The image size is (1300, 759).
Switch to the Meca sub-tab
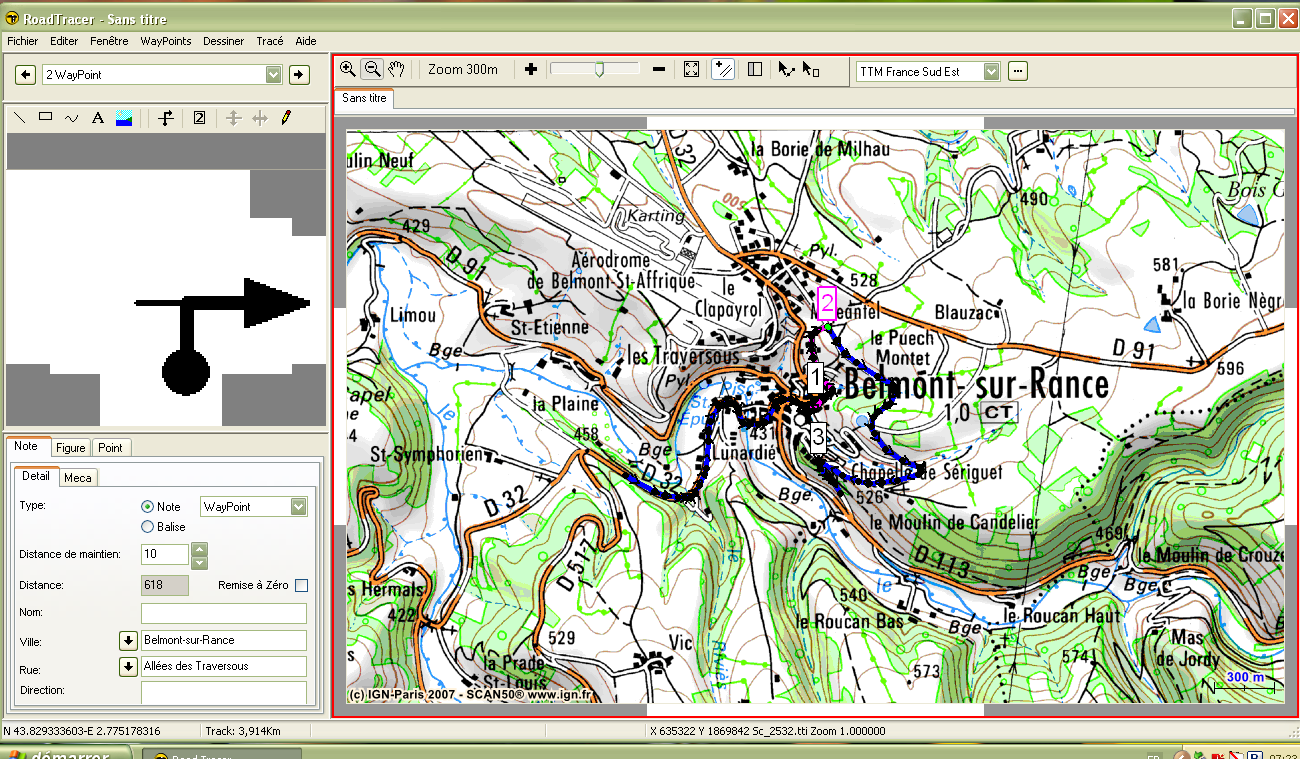77,478
